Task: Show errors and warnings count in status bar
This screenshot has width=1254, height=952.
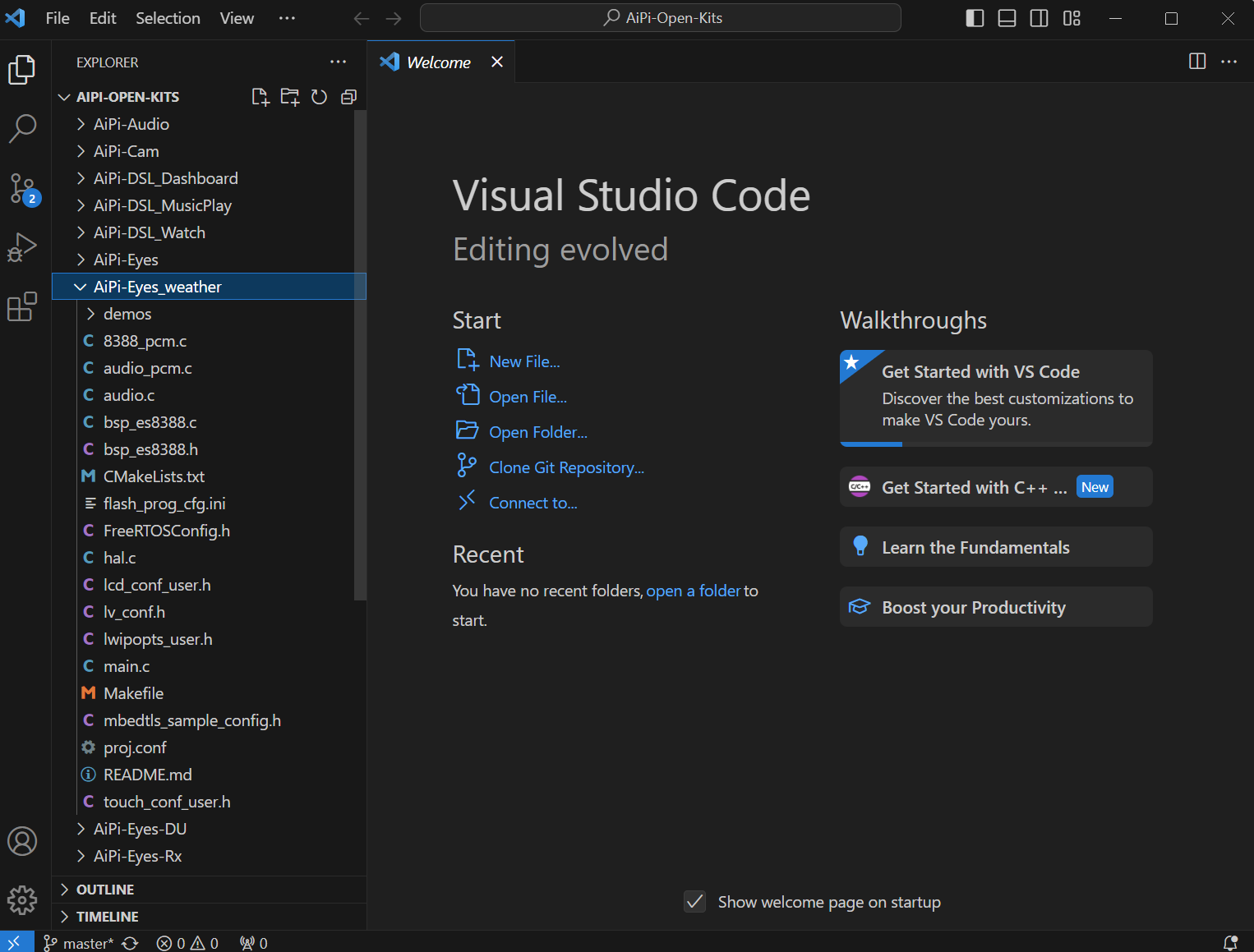Action: 187,943
